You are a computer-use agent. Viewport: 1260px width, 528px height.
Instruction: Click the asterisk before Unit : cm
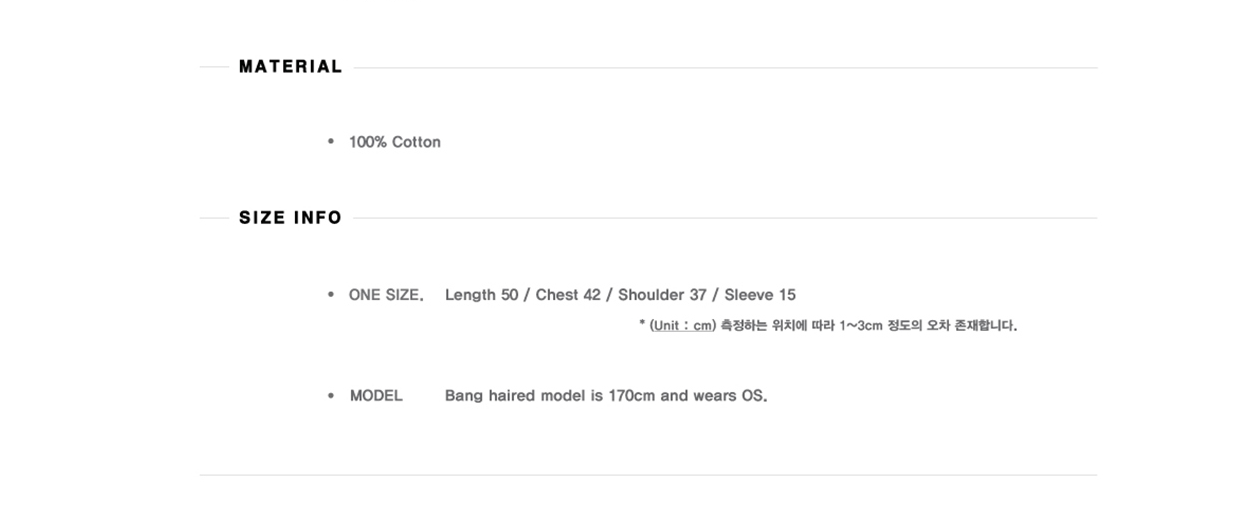(x=642, y=324)
